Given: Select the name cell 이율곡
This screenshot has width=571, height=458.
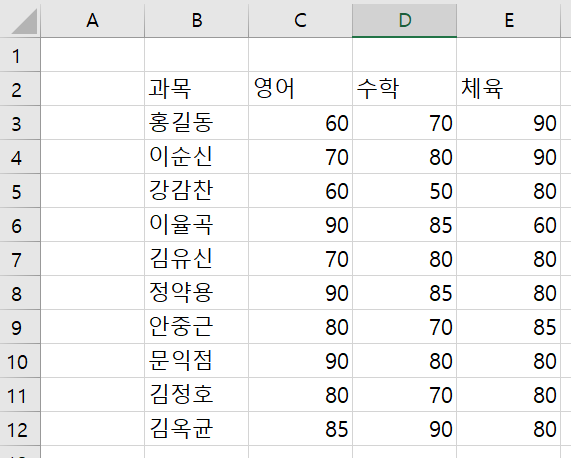Looking at the screenshot, I should (x=197, y=225).
